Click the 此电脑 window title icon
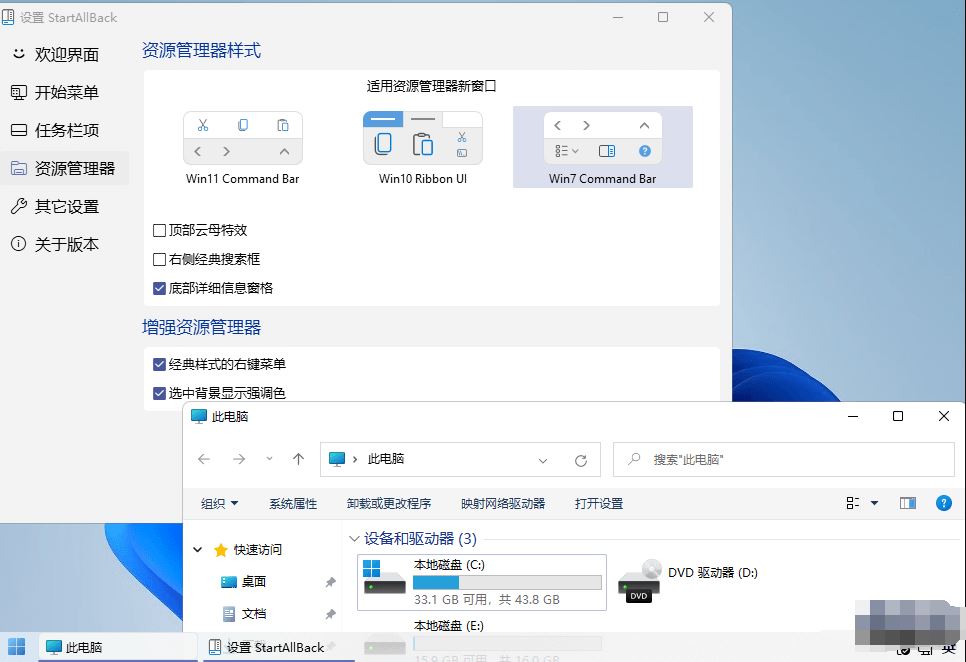966x662 pixels. click(x=198, y=416)
